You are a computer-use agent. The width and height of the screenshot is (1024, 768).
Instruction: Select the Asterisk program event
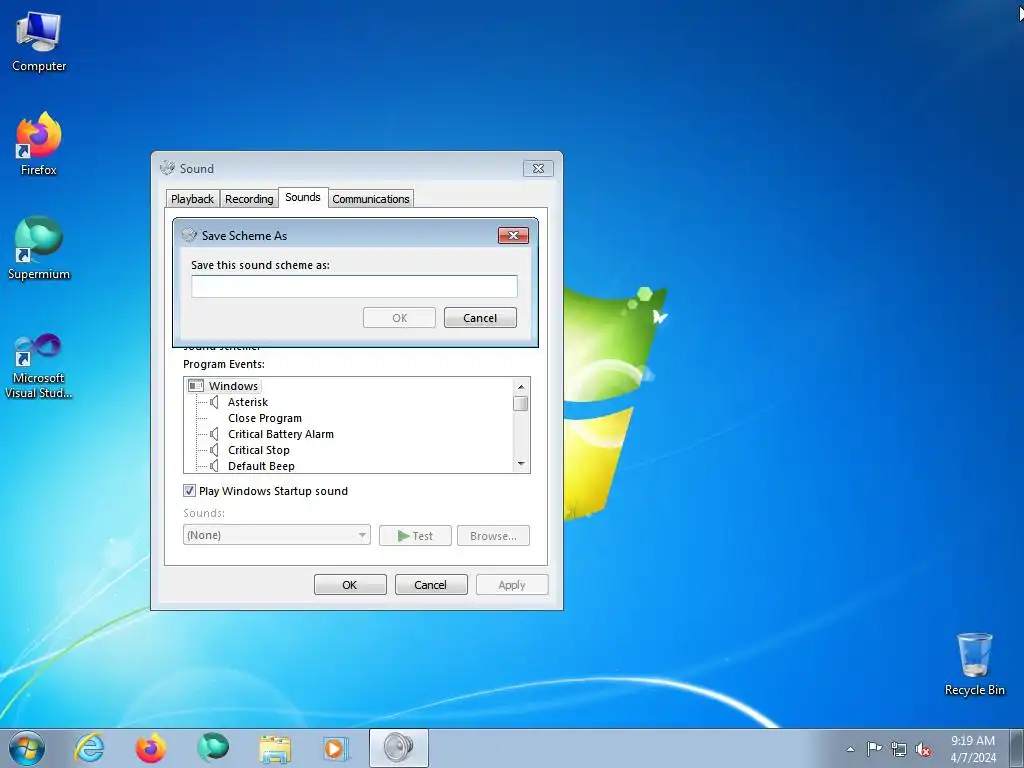(x=248, y=402)
